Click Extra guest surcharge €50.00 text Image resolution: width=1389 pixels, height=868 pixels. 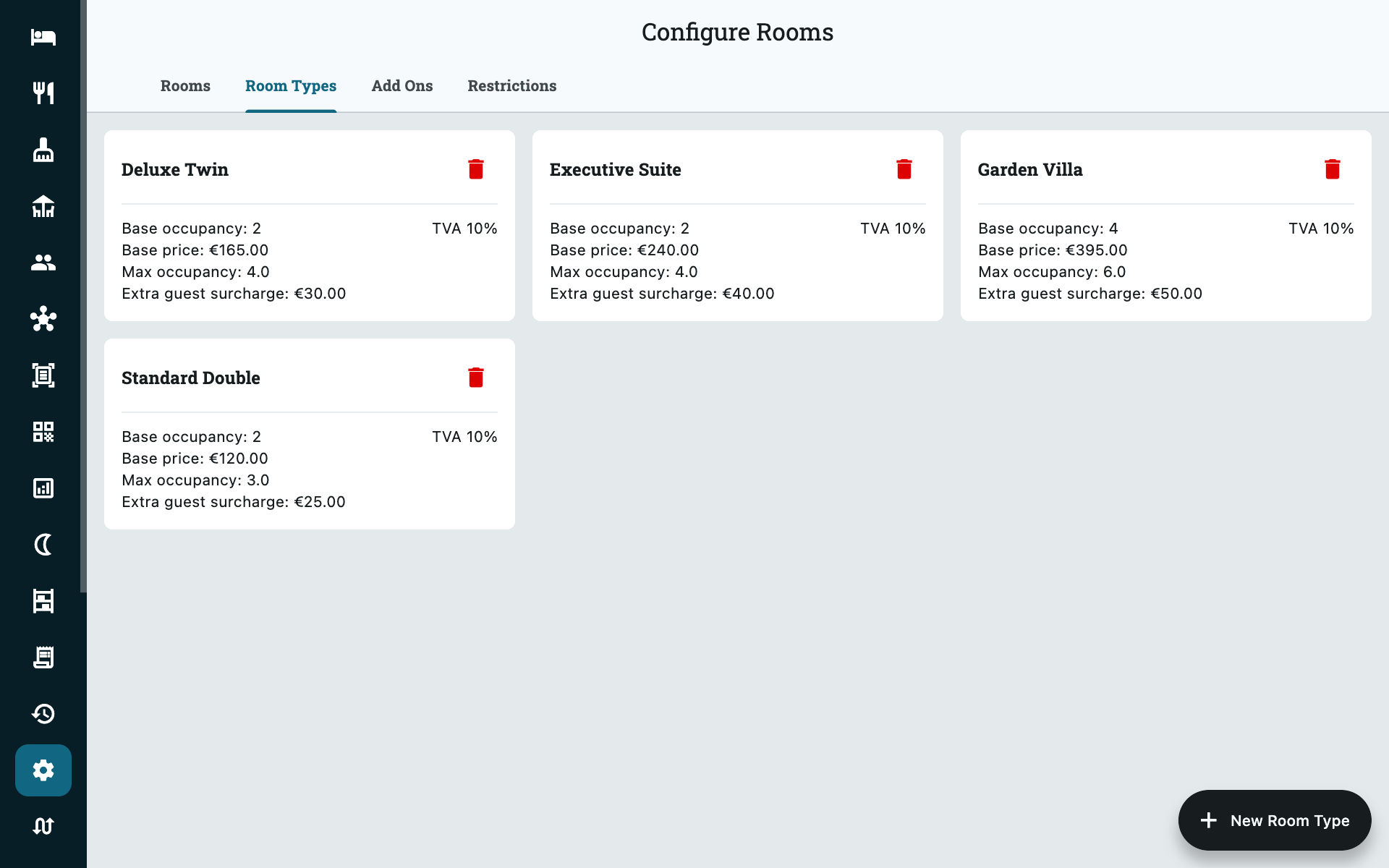1090,294
